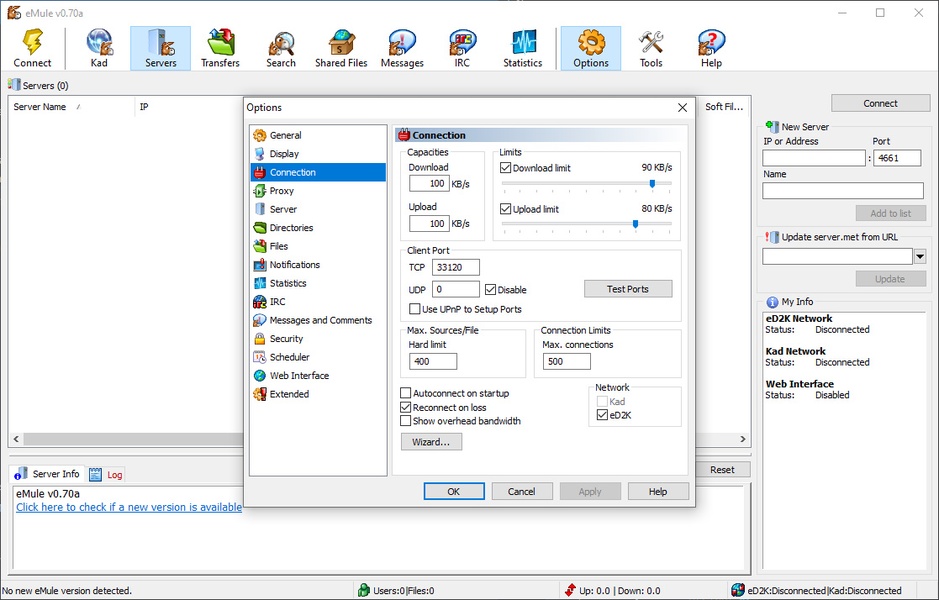
Task: Open the IRC toolbar icon
Action: [462, 48]
